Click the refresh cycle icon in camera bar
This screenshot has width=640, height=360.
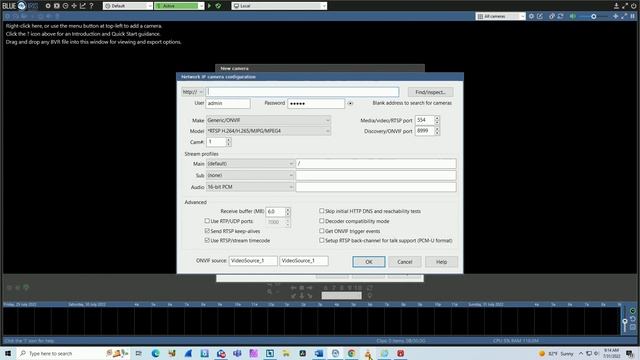click(x=560, y=16)
